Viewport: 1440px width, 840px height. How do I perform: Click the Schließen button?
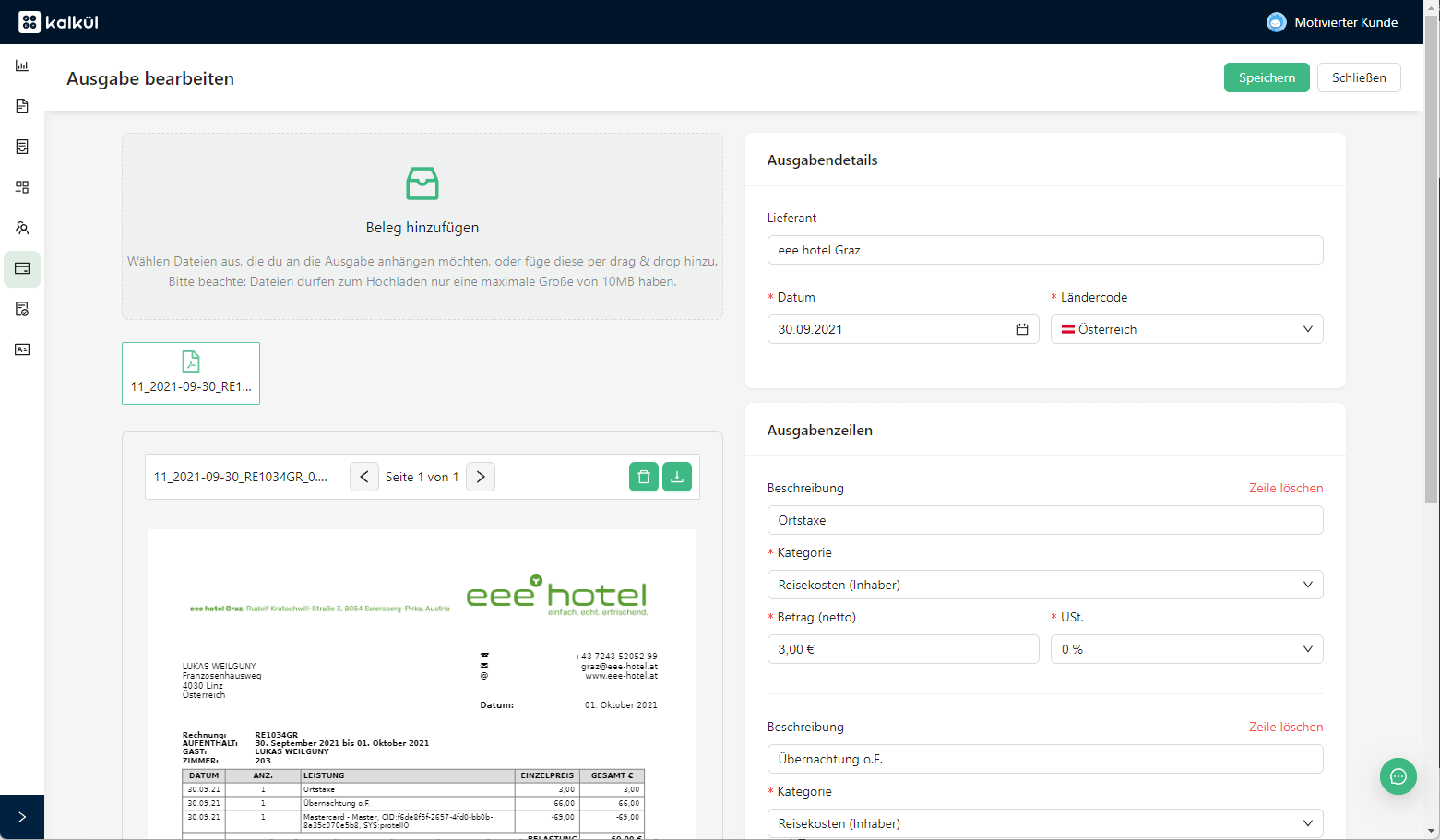(1358, 77)
